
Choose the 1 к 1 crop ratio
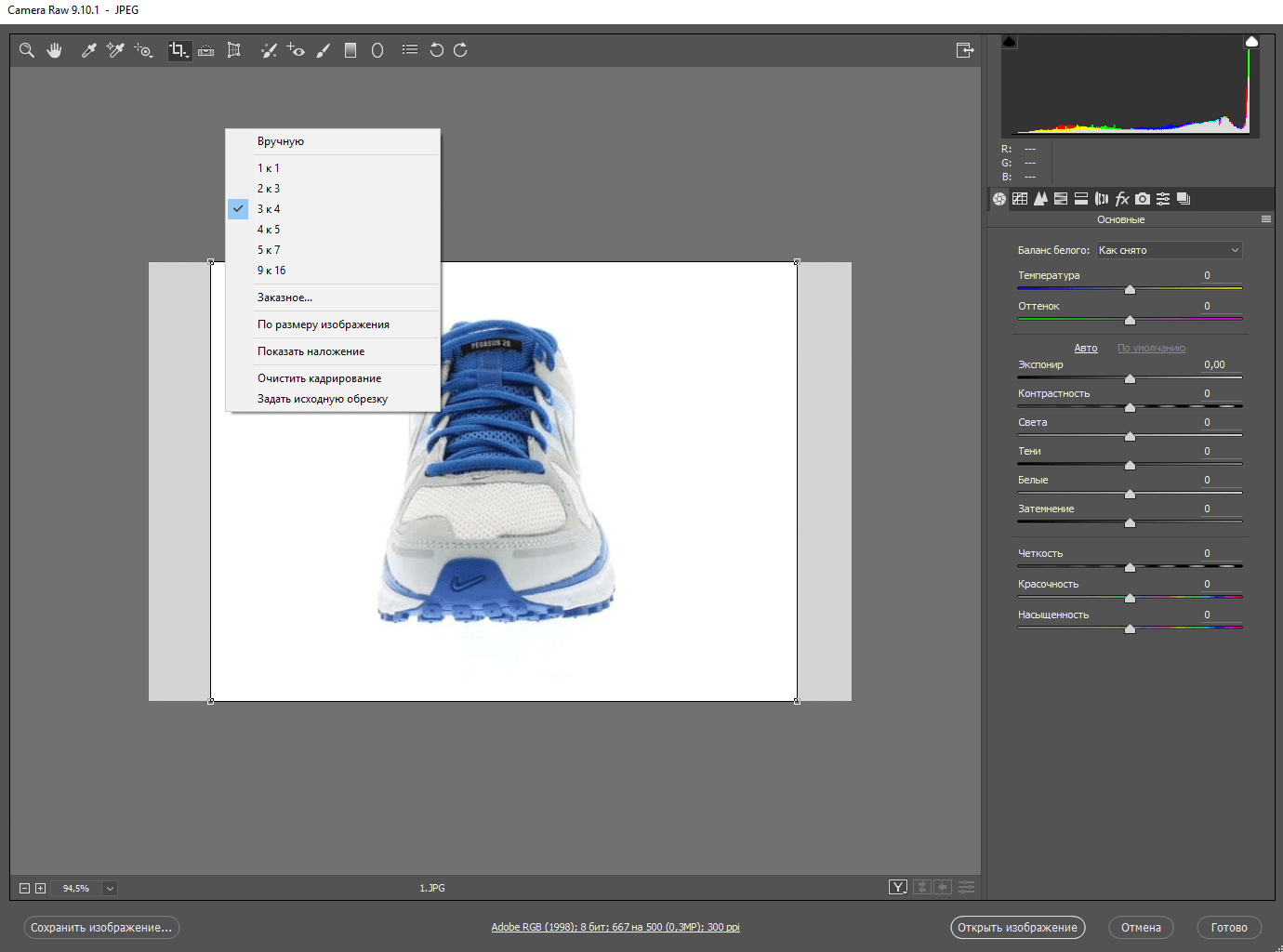tap(269, 168)
